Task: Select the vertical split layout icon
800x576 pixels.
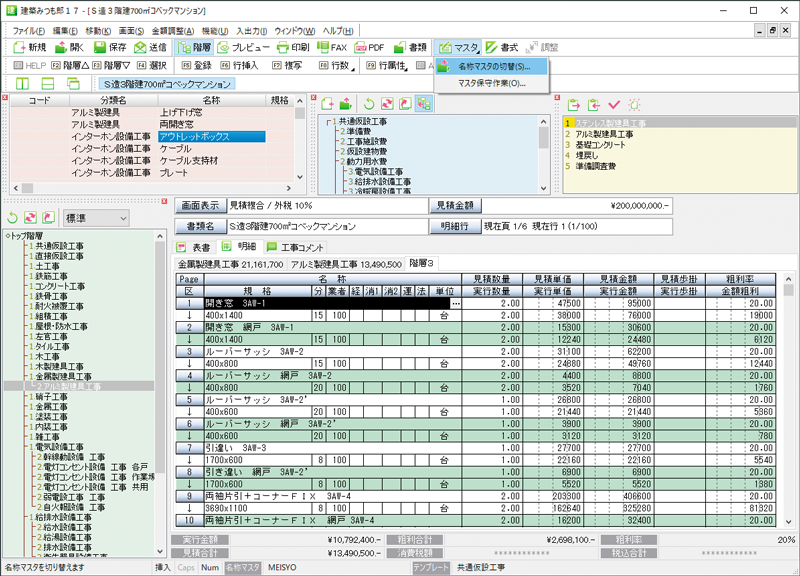Action: [22, 84]
